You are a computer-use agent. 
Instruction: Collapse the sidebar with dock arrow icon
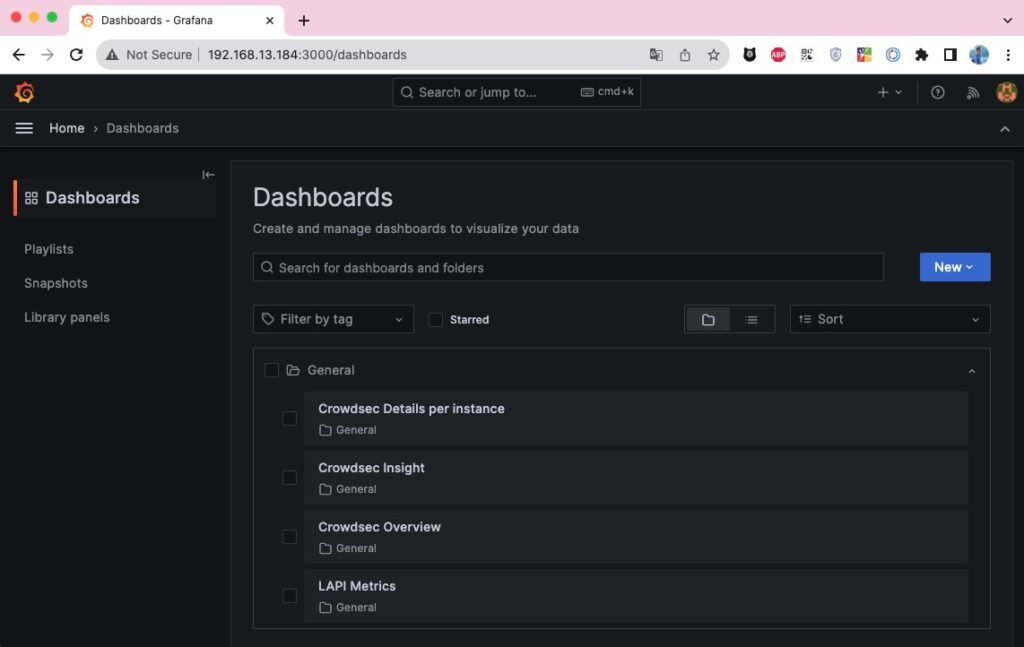[x=208, y=174]
